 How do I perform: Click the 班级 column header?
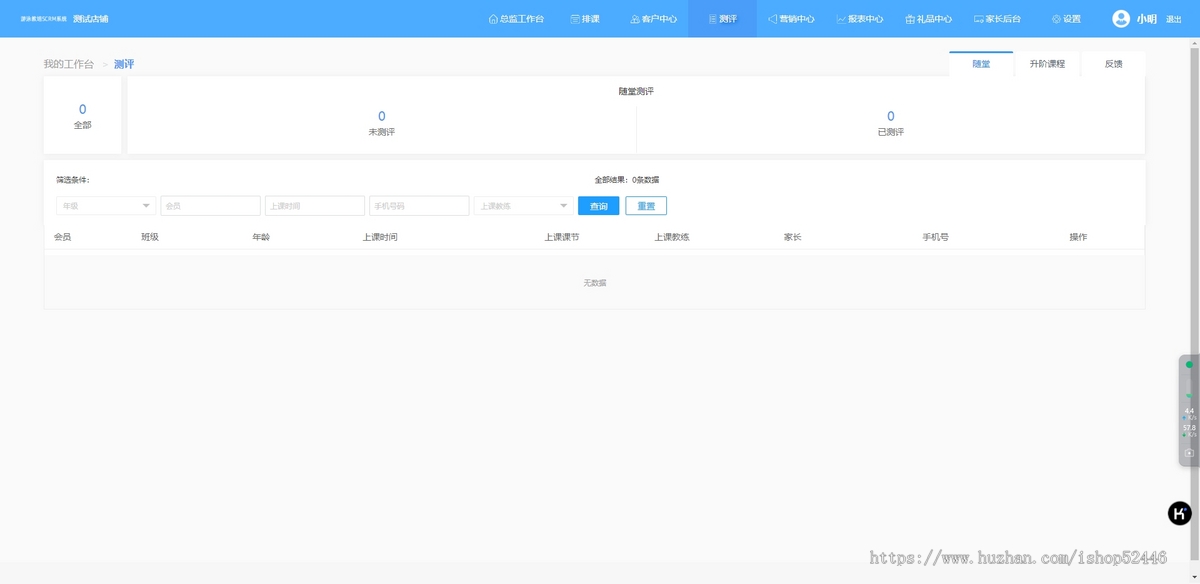click(x=150, y=237)
